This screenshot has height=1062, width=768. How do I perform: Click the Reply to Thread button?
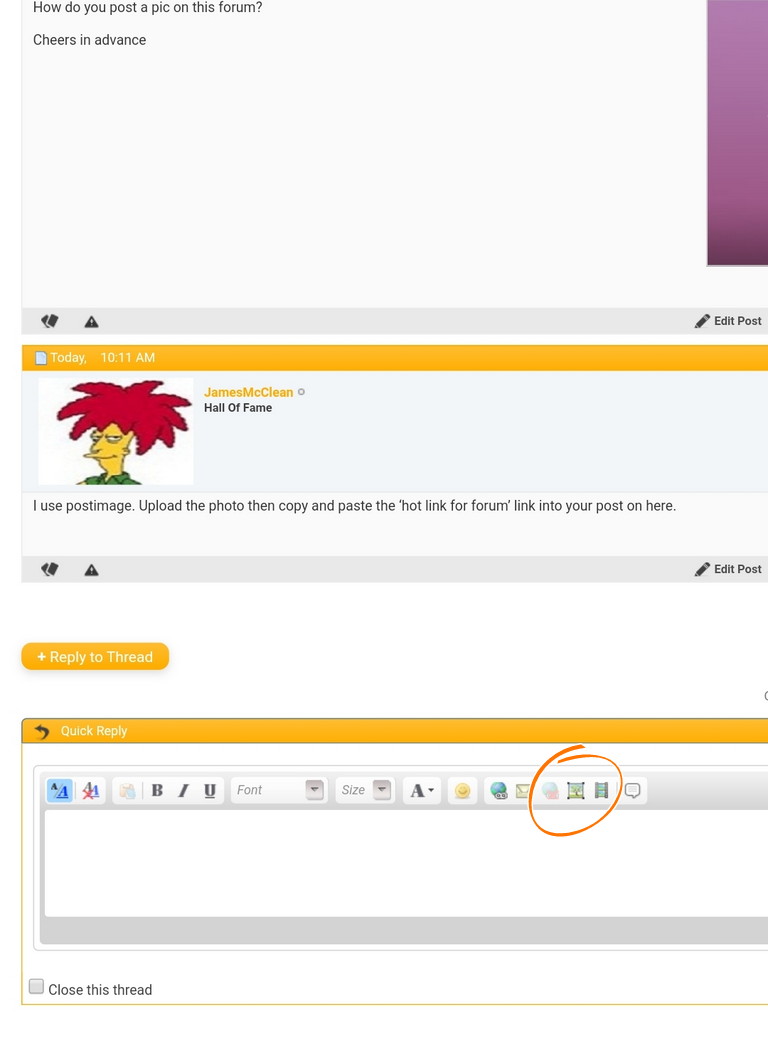click(x=95, y=657)
